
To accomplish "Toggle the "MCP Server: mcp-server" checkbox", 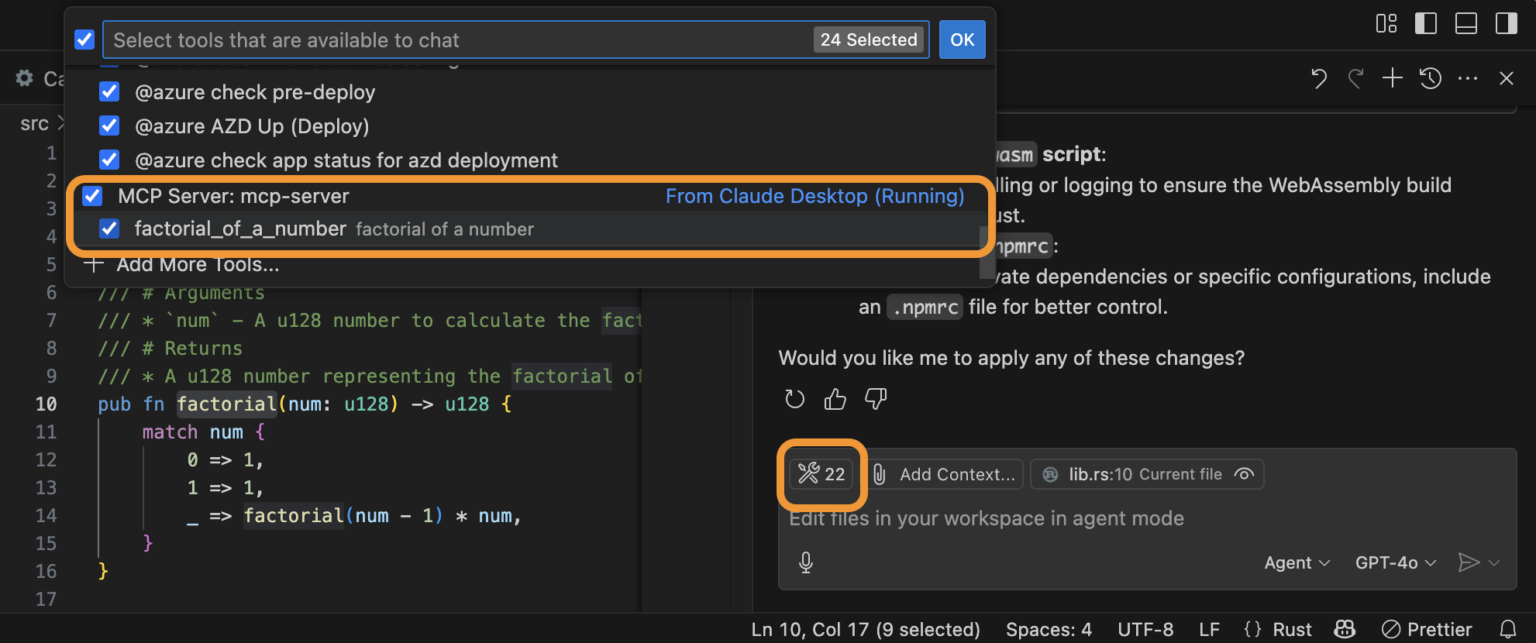I will pos(92,196).
